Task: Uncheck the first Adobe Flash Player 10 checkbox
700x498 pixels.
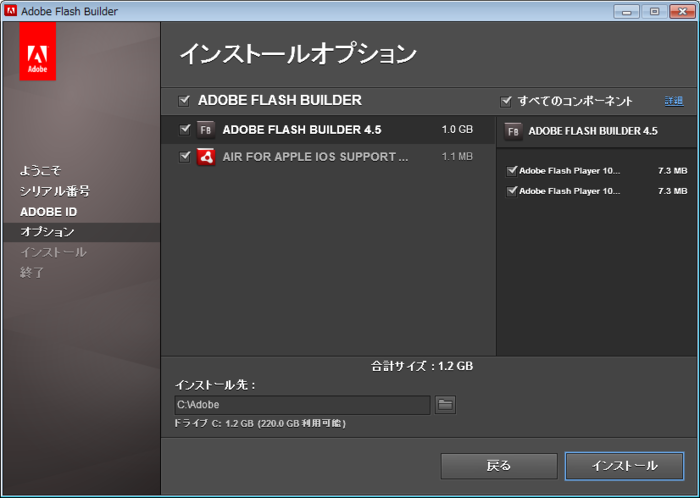Action: tap(512, 170)
